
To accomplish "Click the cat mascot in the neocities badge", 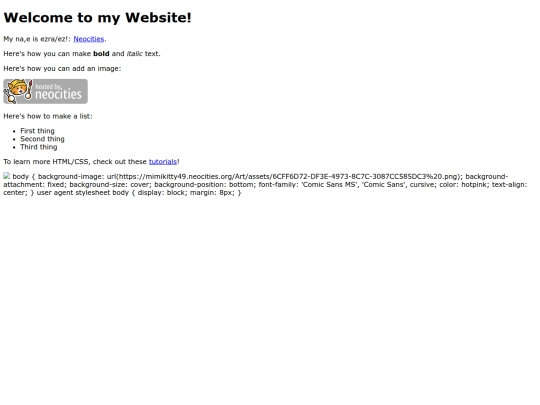I will click(18, 91).
